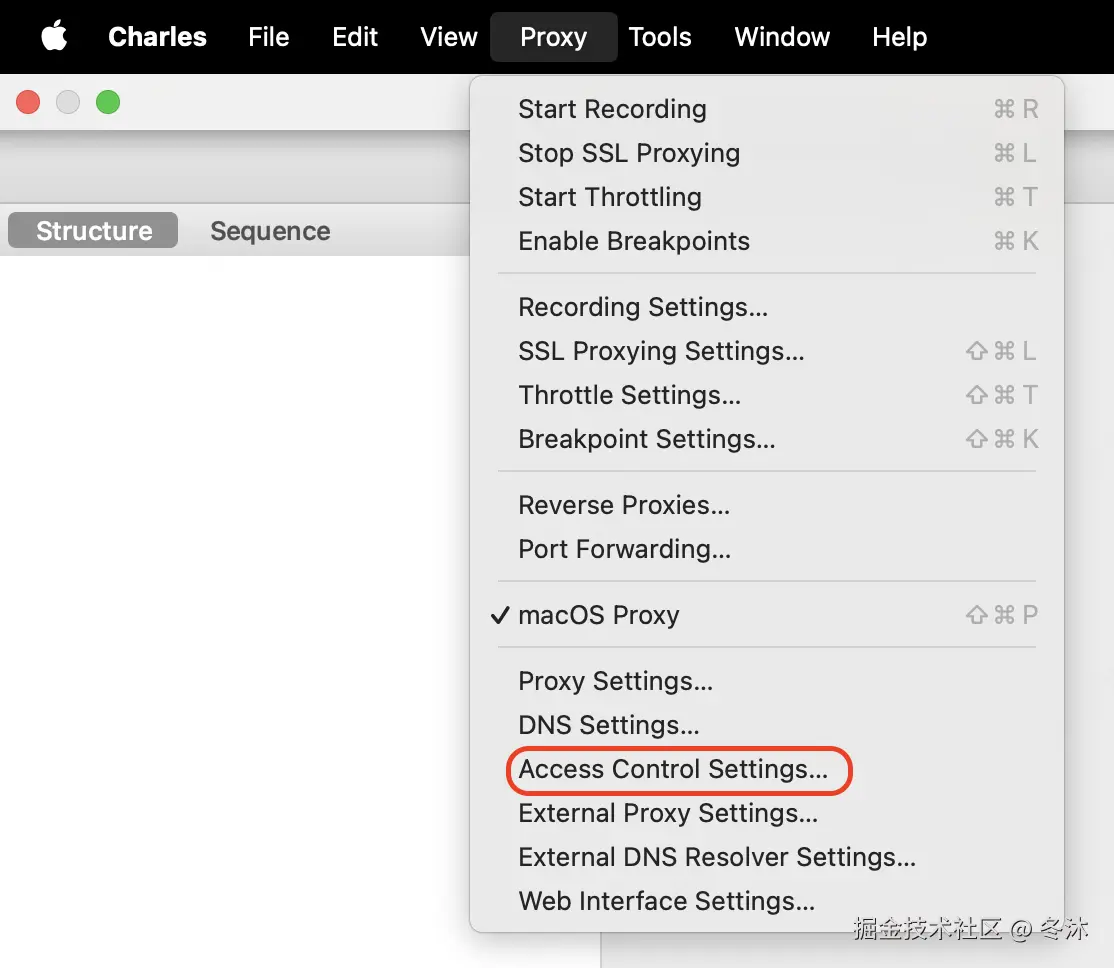This screenshot has height=968, width=1114.
Task: Click Start Recording in Proxy menu
Action: click(x=612, y=109)
